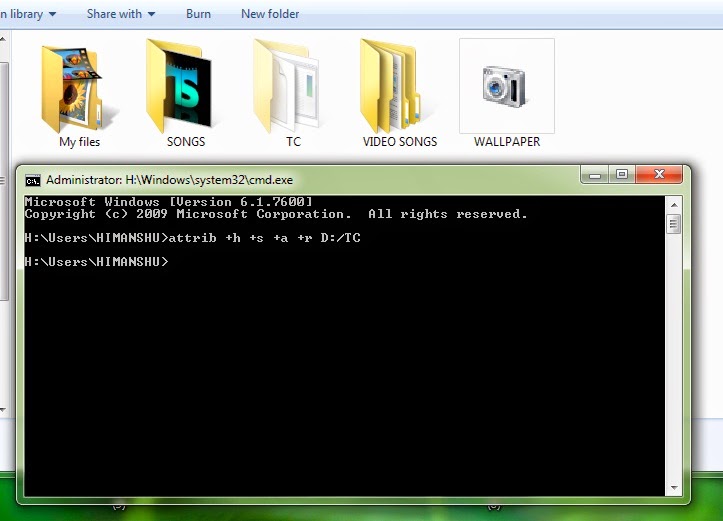Click the attrib +h +s +a +r command text

(264, 238)
